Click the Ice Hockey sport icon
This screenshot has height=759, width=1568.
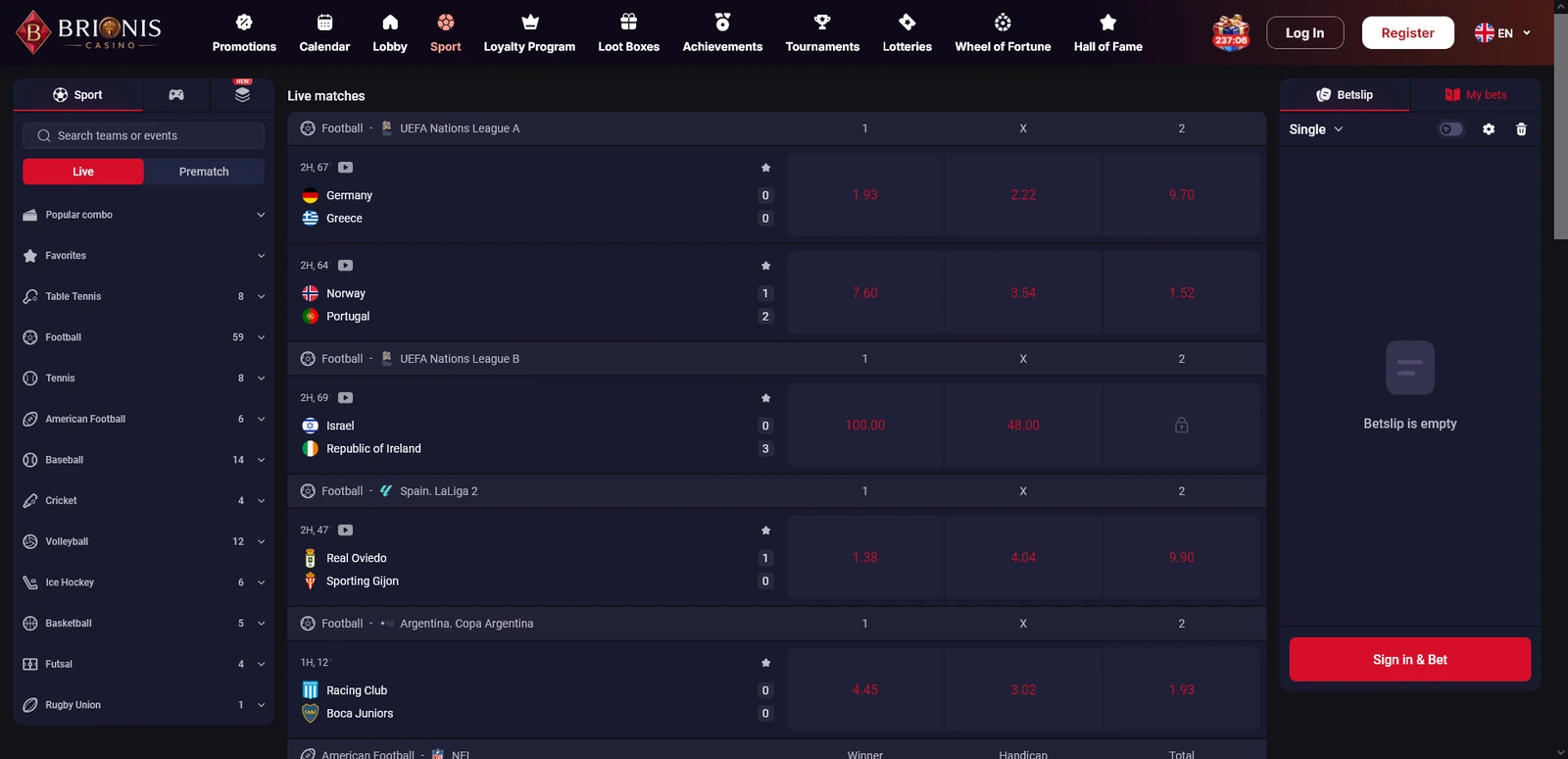pyautogui.click(x=30, y=582)
